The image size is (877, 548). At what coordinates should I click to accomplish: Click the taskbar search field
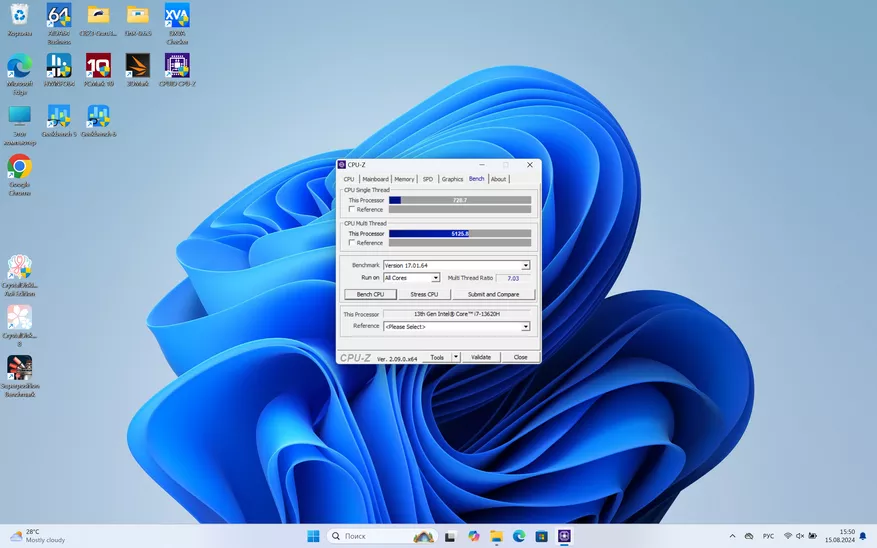[368, 536]
